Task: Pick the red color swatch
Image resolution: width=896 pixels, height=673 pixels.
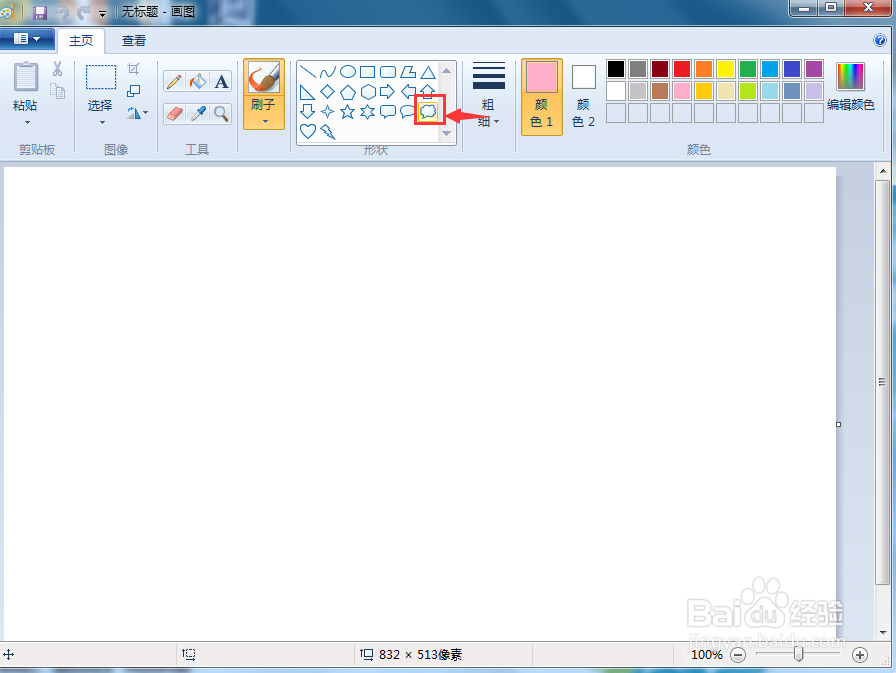Action: 682,69
